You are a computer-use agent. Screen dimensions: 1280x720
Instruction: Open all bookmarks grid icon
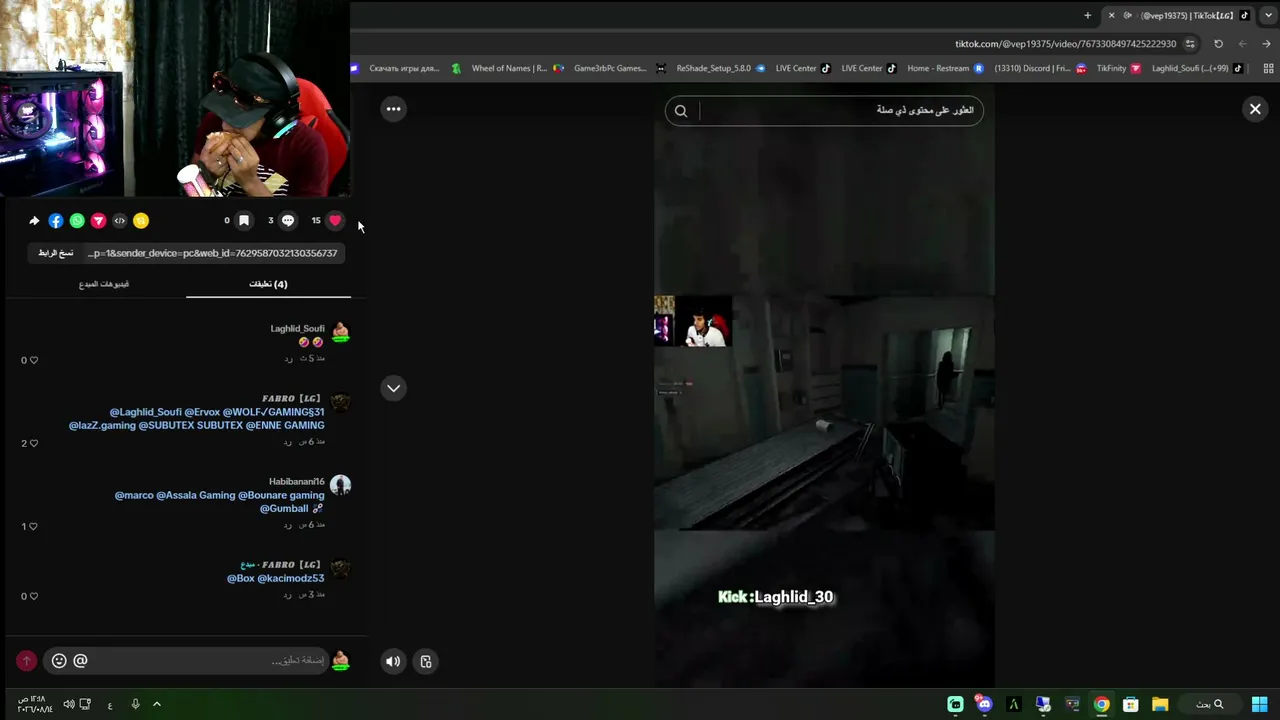(x=1269, y=68)
